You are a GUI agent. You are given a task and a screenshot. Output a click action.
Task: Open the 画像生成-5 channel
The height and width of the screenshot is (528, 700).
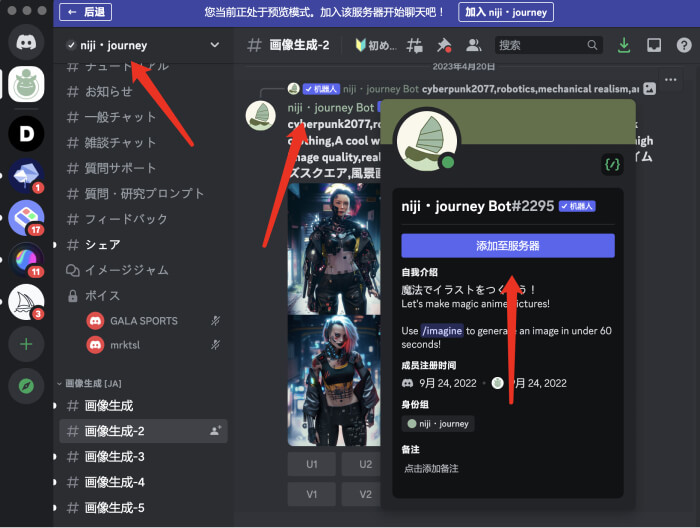coord(143,507)
